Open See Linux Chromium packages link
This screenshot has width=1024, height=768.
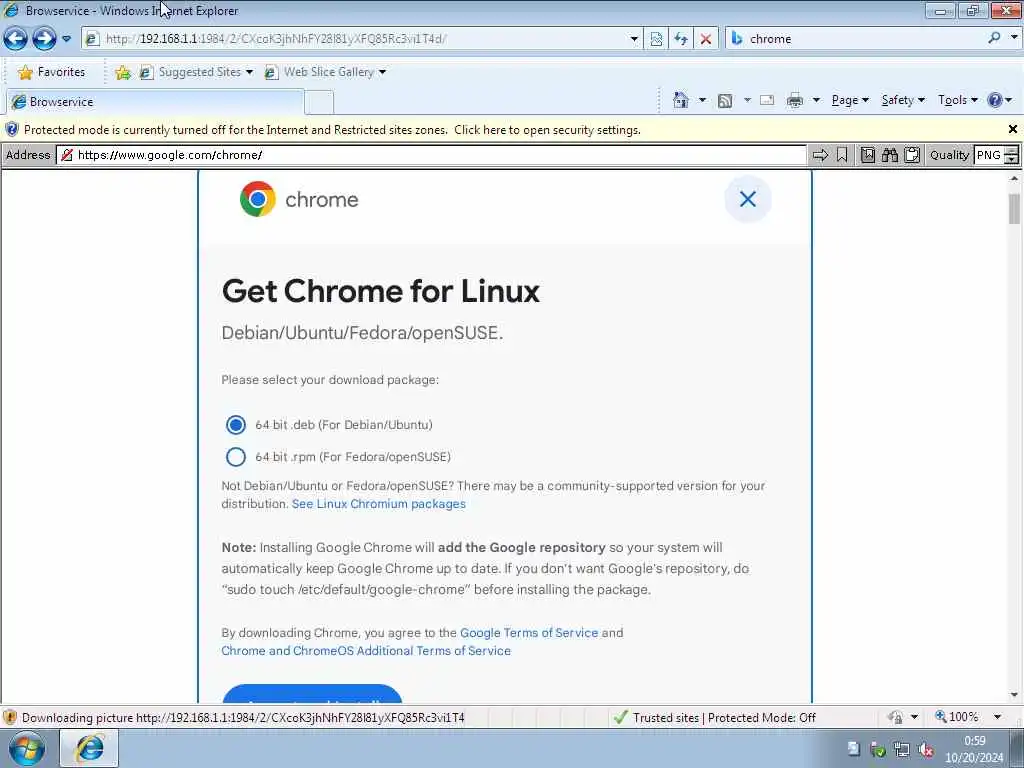pos(379,504)
